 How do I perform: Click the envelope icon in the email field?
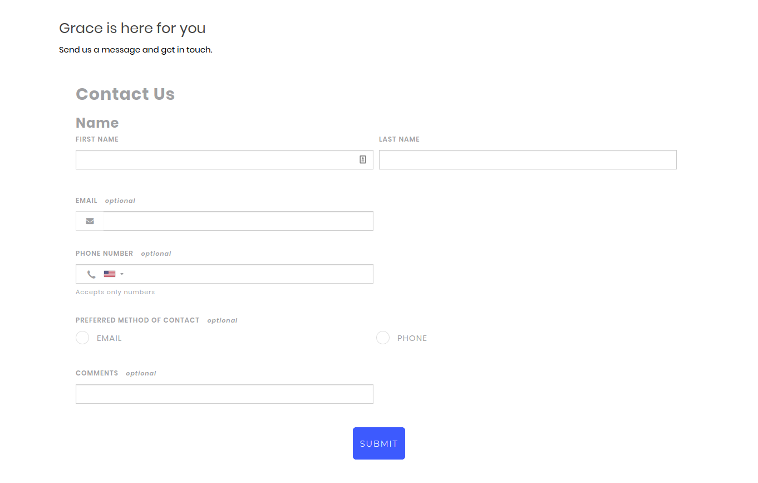click(x=90, y=221)
